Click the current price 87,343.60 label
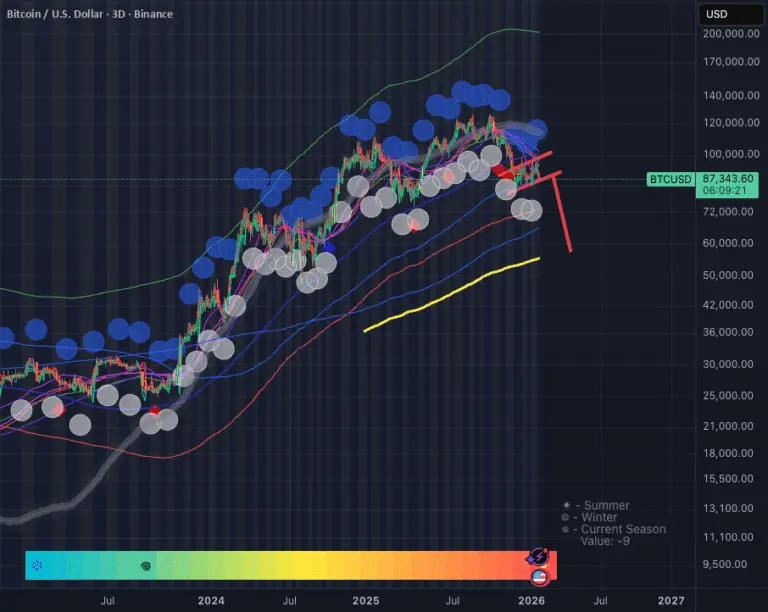 [x=728, y=179]
